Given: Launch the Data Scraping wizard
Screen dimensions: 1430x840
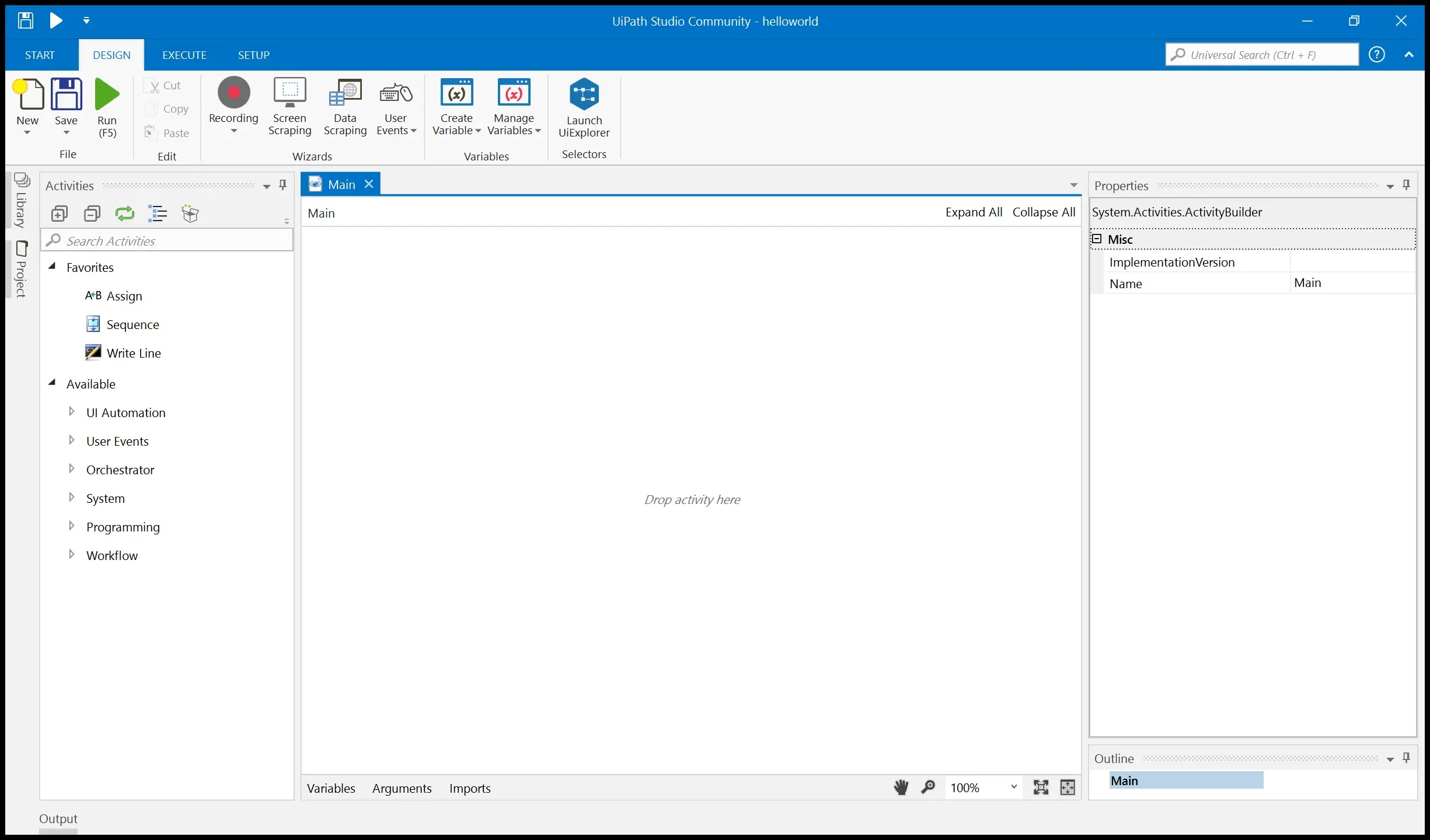Looking at the screenshot, I should pyautogui.click(x=345, y=107).
